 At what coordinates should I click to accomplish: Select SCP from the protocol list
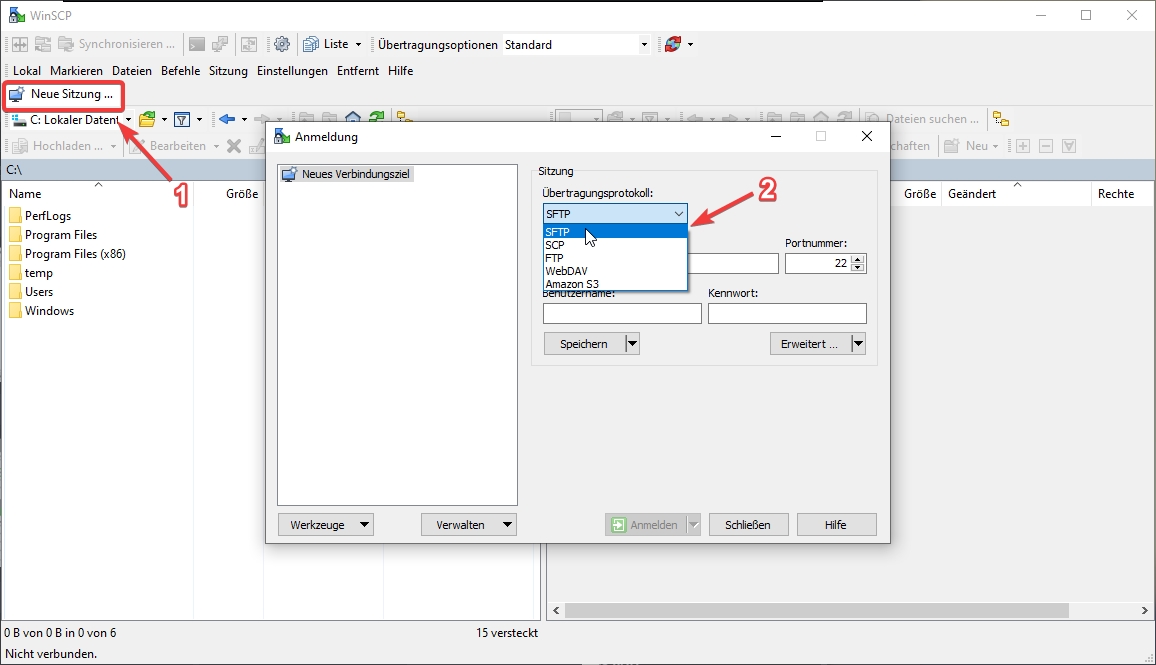[x=555, y=245]
